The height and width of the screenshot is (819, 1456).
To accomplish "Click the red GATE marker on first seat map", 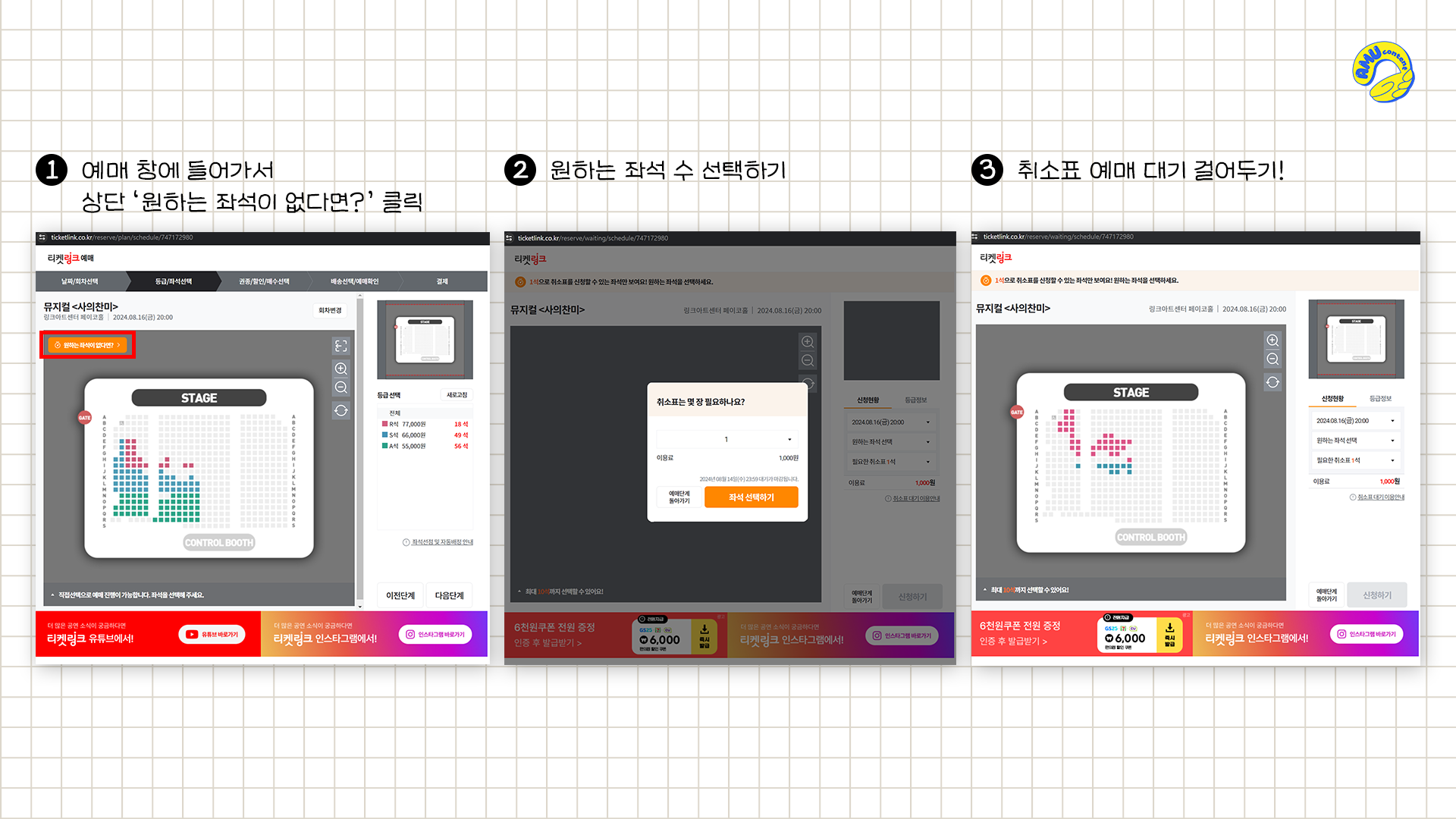I will coord(84,418).
